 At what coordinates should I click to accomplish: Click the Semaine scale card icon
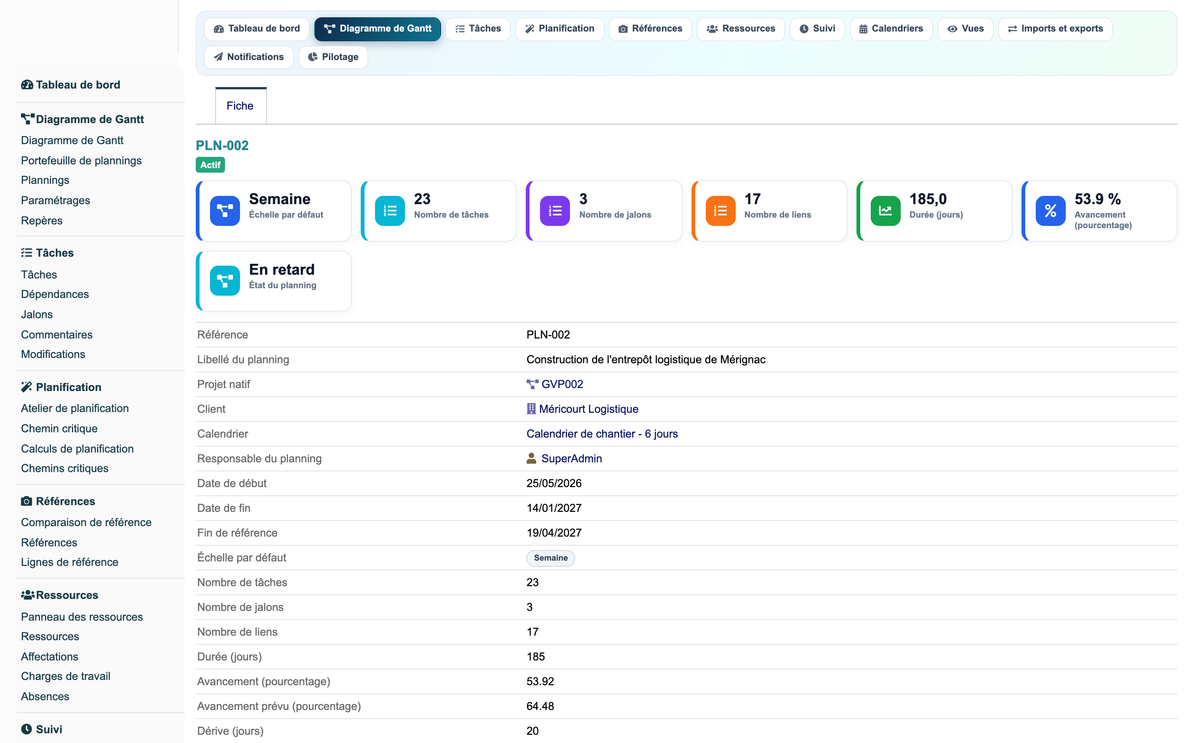click(225, 211)
